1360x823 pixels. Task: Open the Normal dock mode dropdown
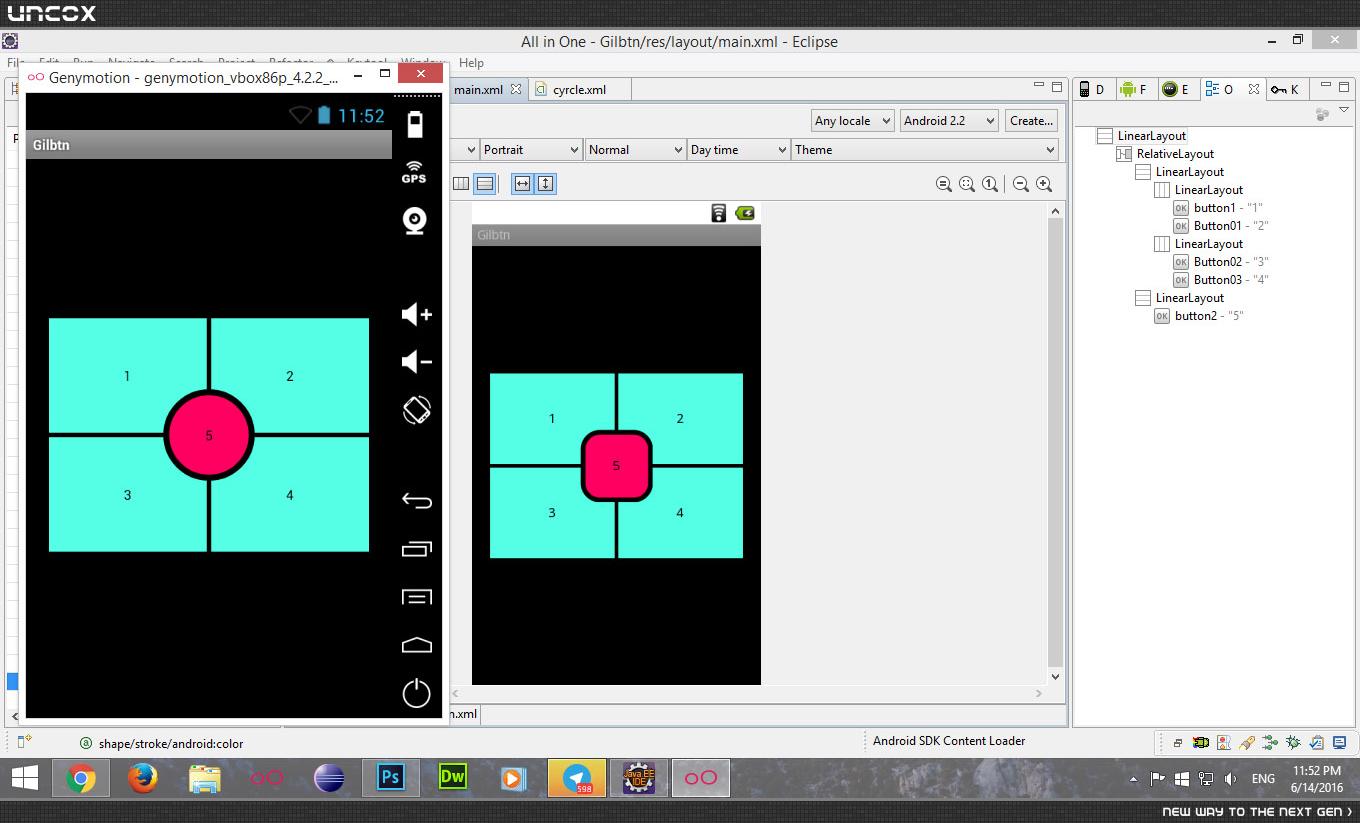click(x=634, y=150)
